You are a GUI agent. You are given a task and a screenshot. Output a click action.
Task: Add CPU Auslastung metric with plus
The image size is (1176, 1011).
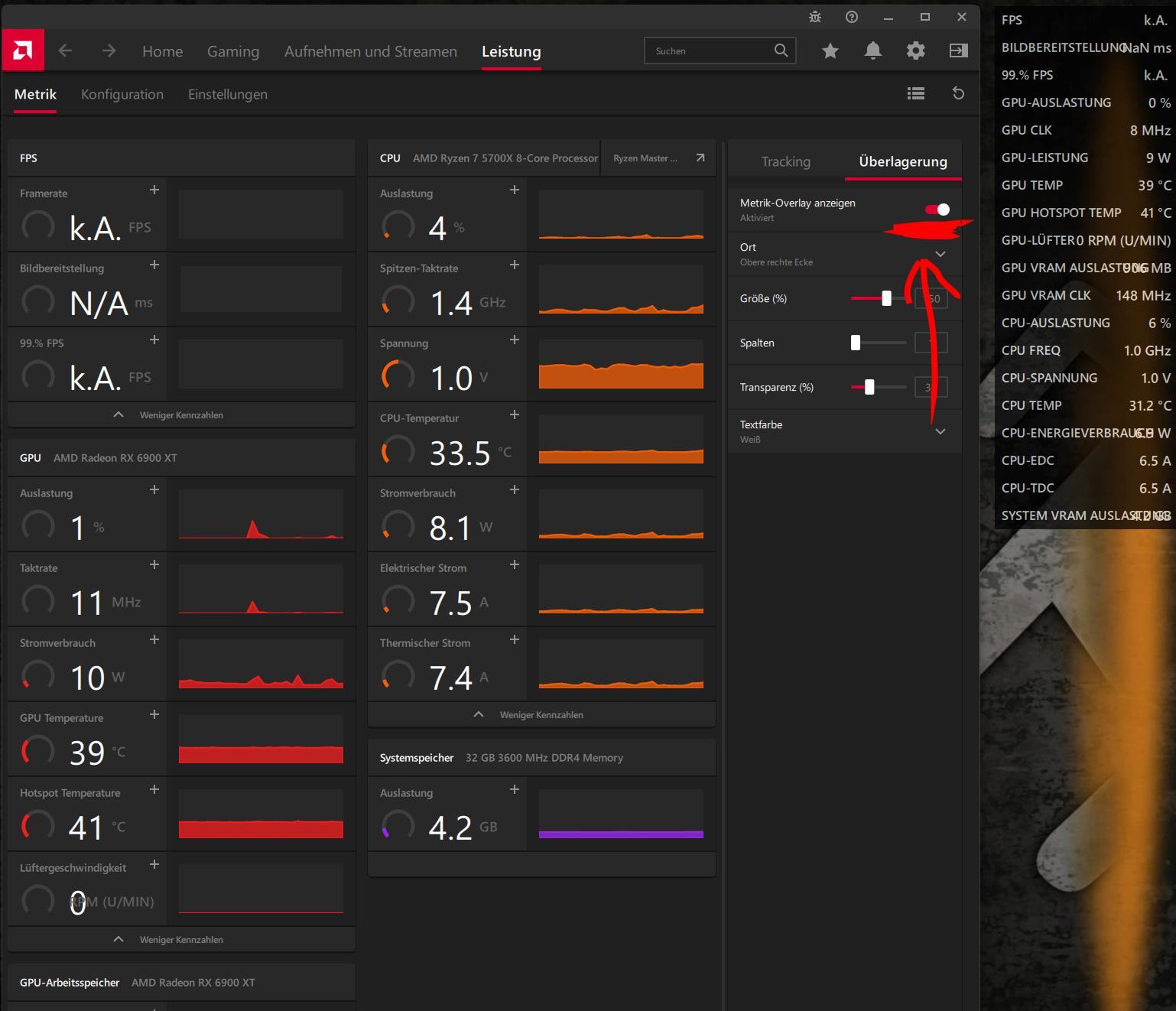click(515, 190)
